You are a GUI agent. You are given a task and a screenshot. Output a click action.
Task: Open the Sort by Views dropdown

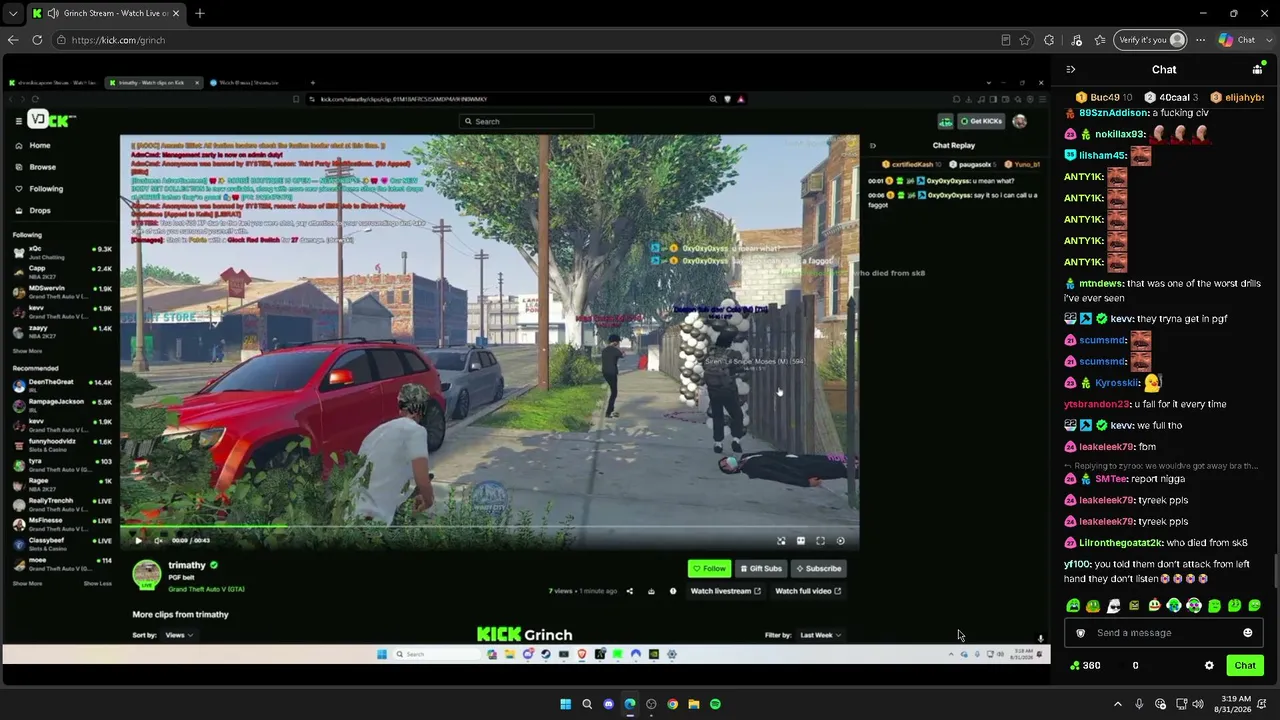pyautogui.click(x=178, y=635)
